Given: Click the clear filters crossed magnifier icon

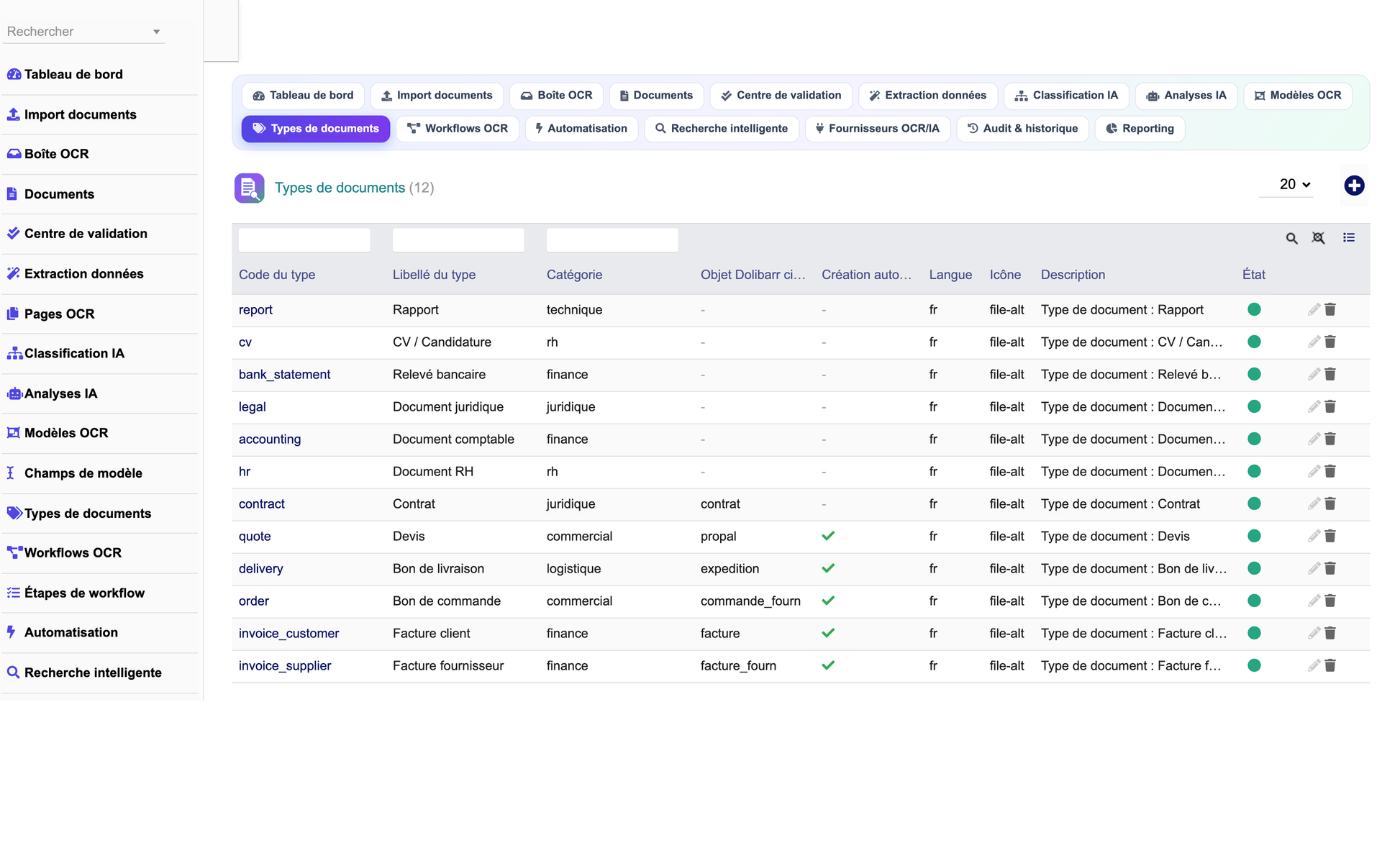Looking at the screenshot, I should coord(1318,238).
